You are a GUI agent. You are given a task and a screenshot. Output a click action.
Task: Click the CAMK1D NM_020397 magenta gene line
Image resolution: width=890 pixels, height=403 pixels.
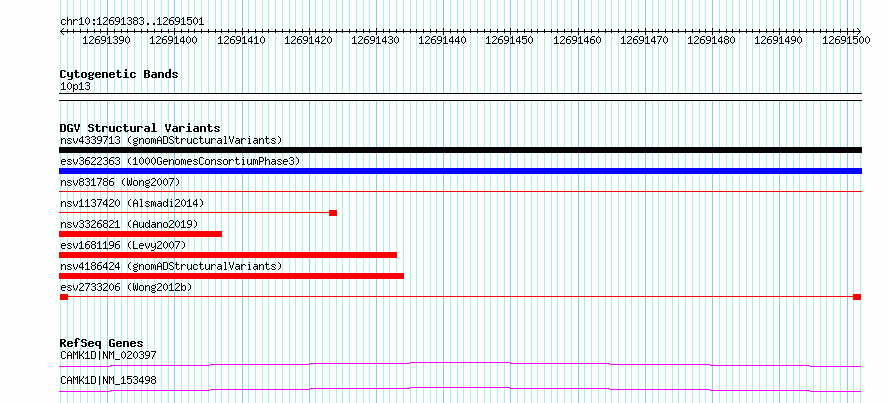[460, 364]
